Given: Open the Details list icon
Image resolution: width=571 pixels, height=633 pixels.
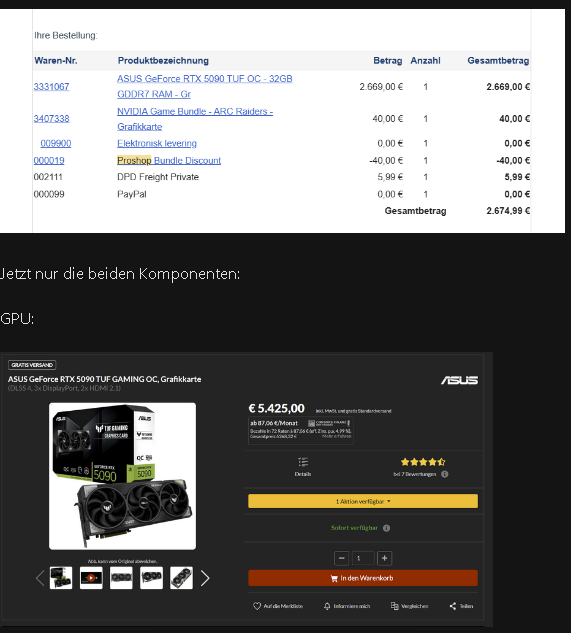Looking at the screenshot, I should 303,462.
